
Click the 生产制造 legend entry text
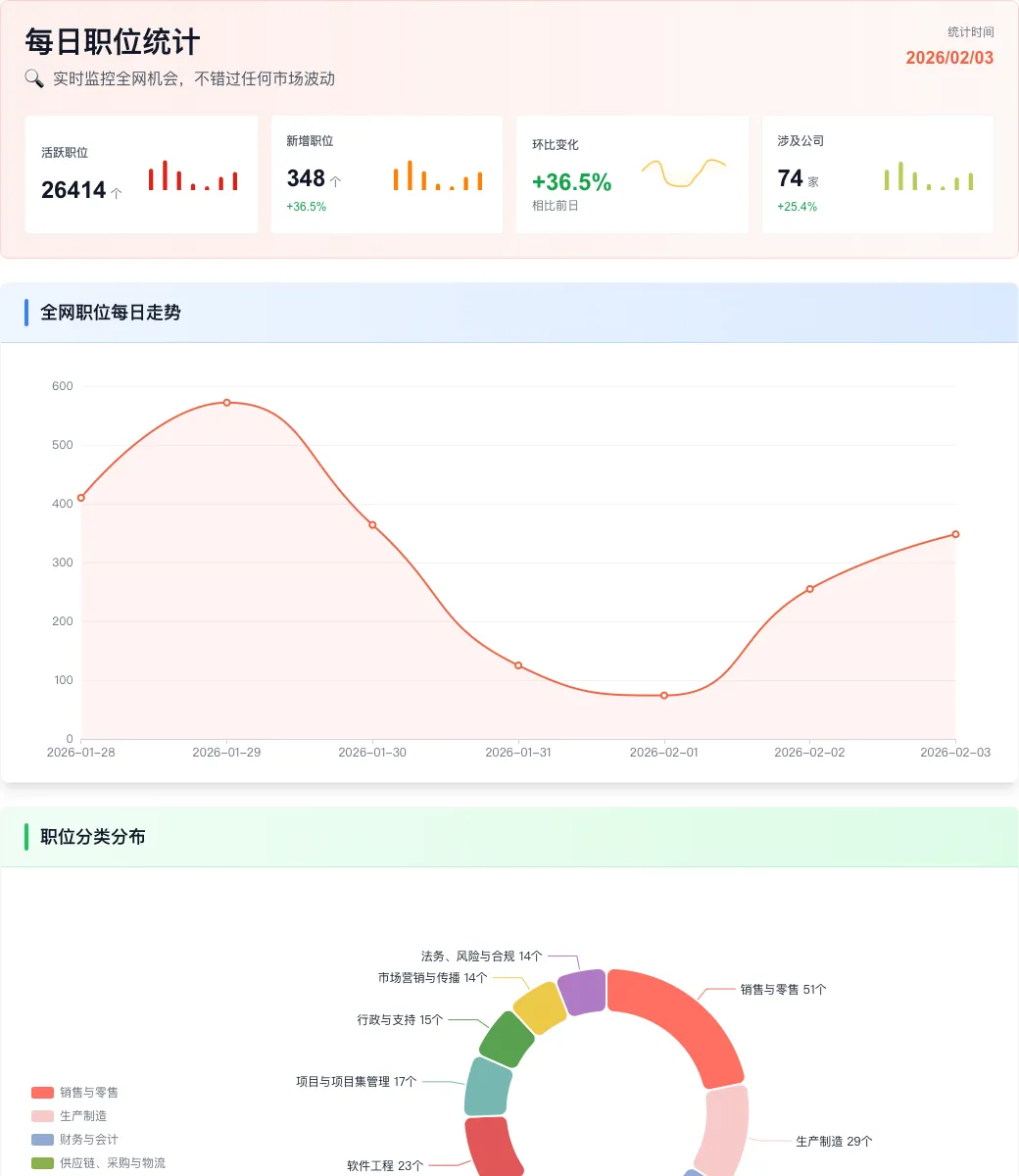point(83,1116)
